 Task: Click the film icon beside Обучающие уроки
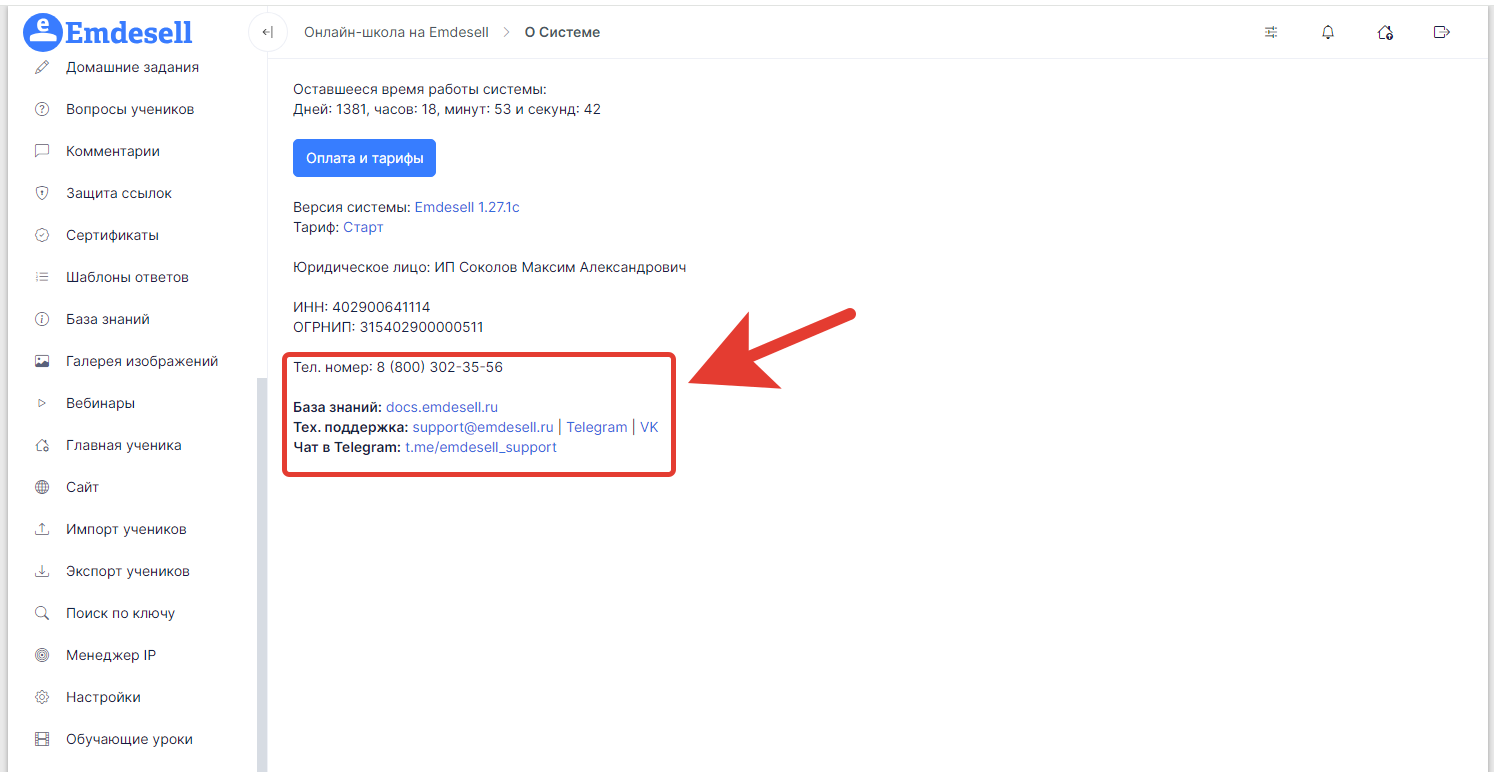click(42, 740)
